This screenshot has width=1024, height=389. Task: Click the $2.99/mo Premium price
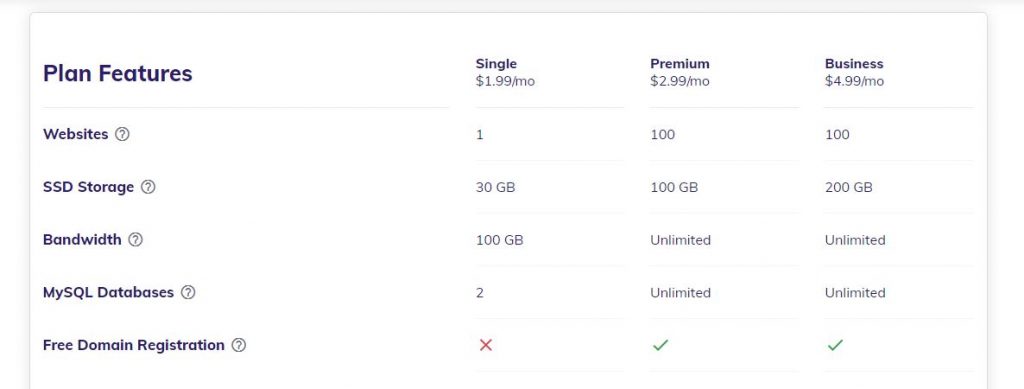pyautogui.click(x=680, y=82)
